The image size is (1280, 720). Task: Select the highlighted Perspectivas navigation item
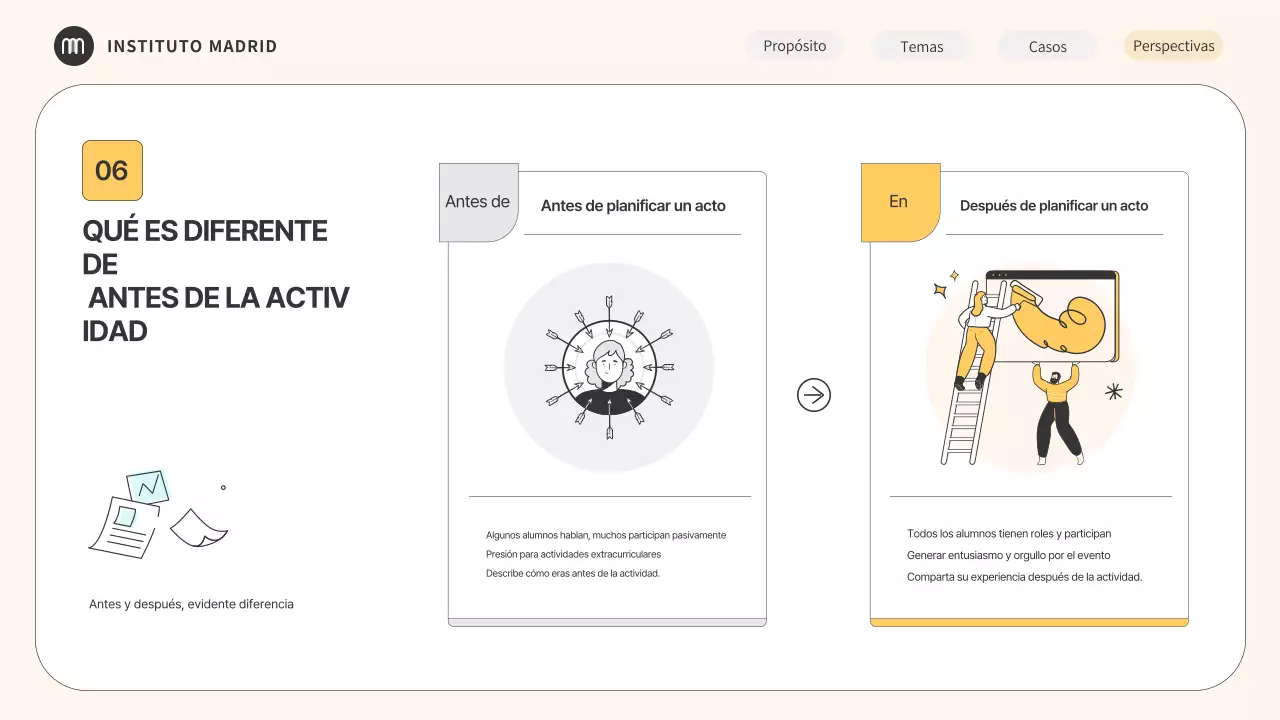point(1173,45)
